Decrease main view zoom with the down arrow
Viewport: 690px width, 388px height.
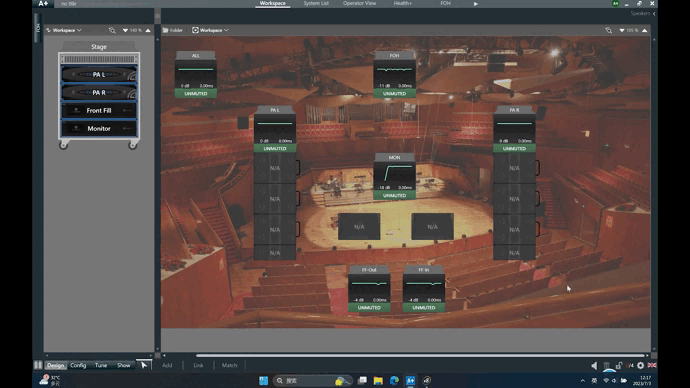[622, 30]
